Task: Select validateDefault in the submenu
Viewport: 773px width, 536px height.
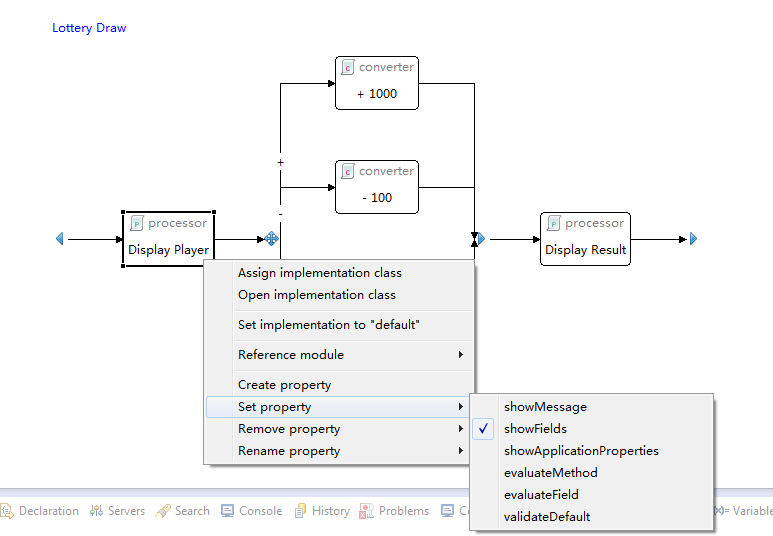Action: 592,517
